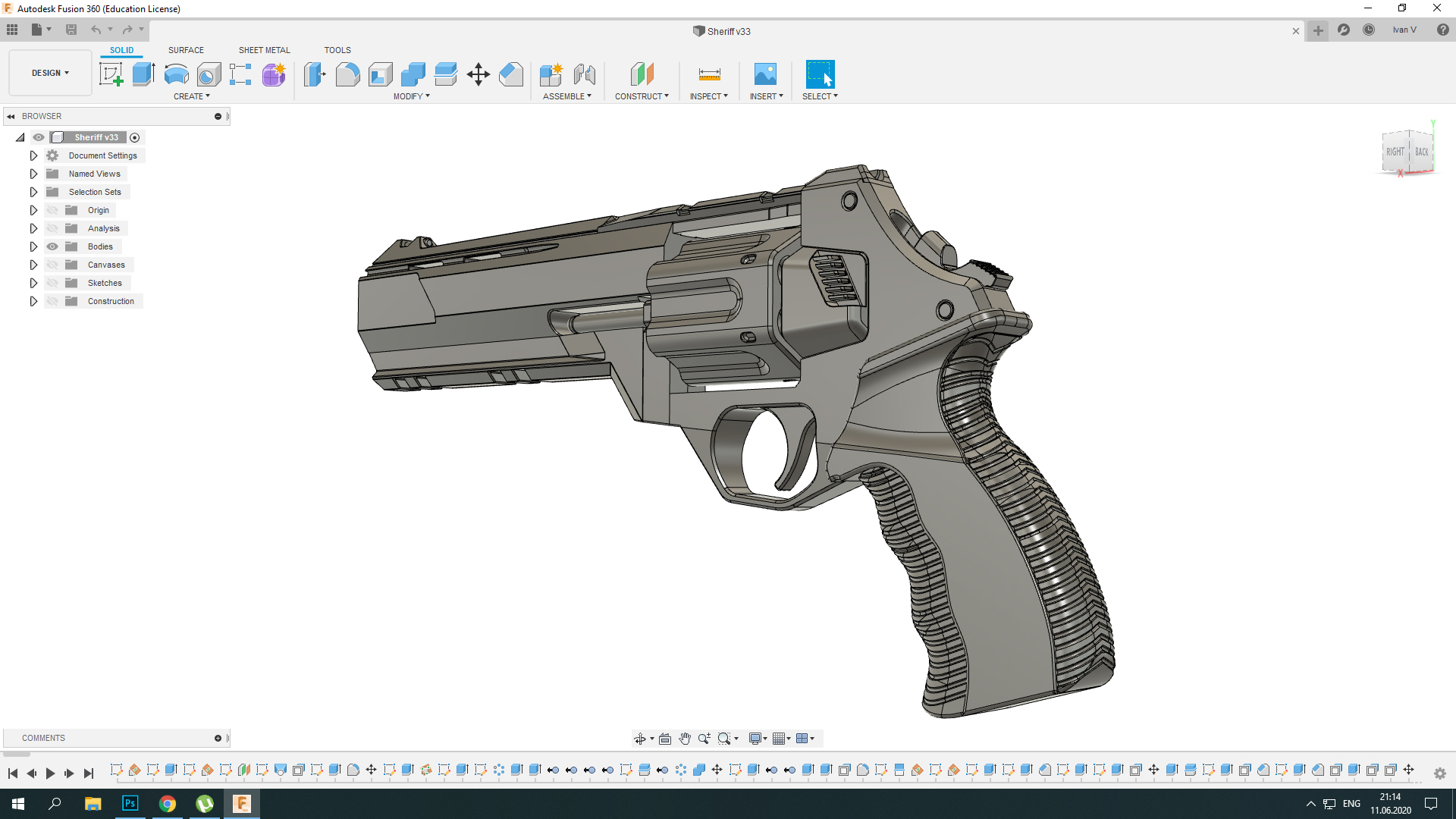Viewport: 1456px width, 819px height.
Task: Select the Pan tool in navigation bar
Action: click(x=685, y=738)
